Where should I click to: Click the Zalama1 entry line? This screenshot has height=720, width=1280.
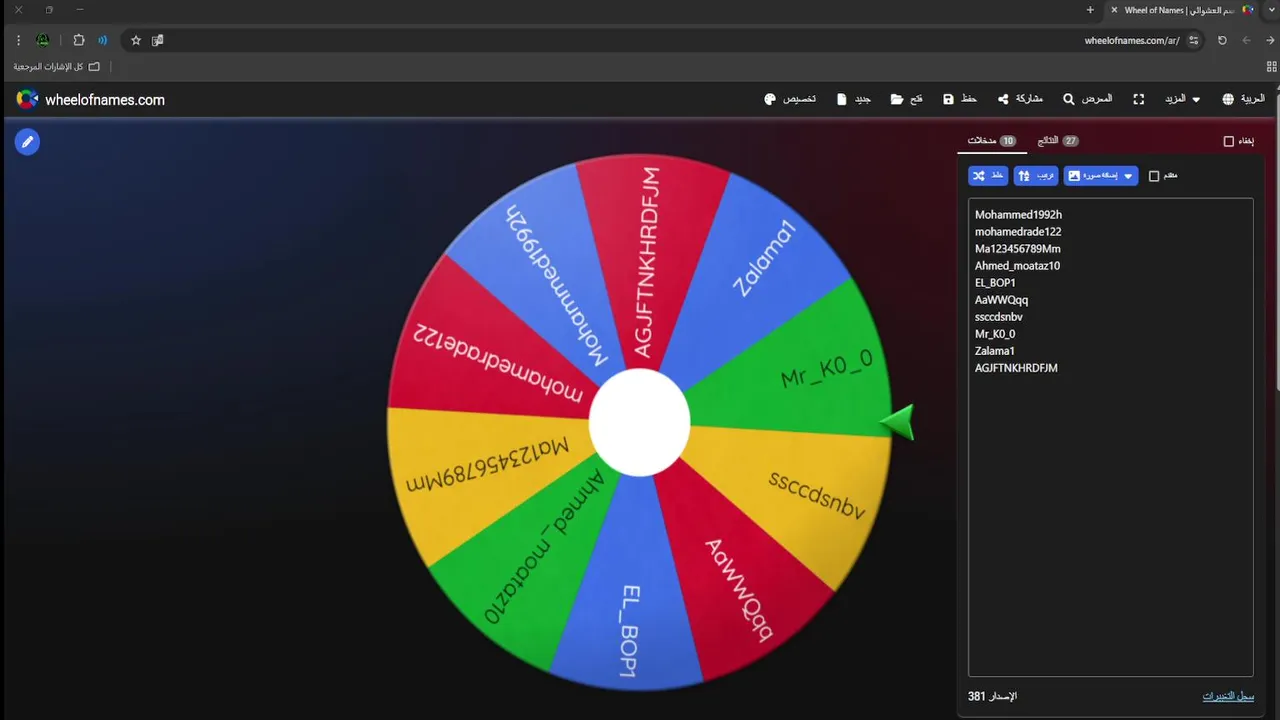pos(995,351)
